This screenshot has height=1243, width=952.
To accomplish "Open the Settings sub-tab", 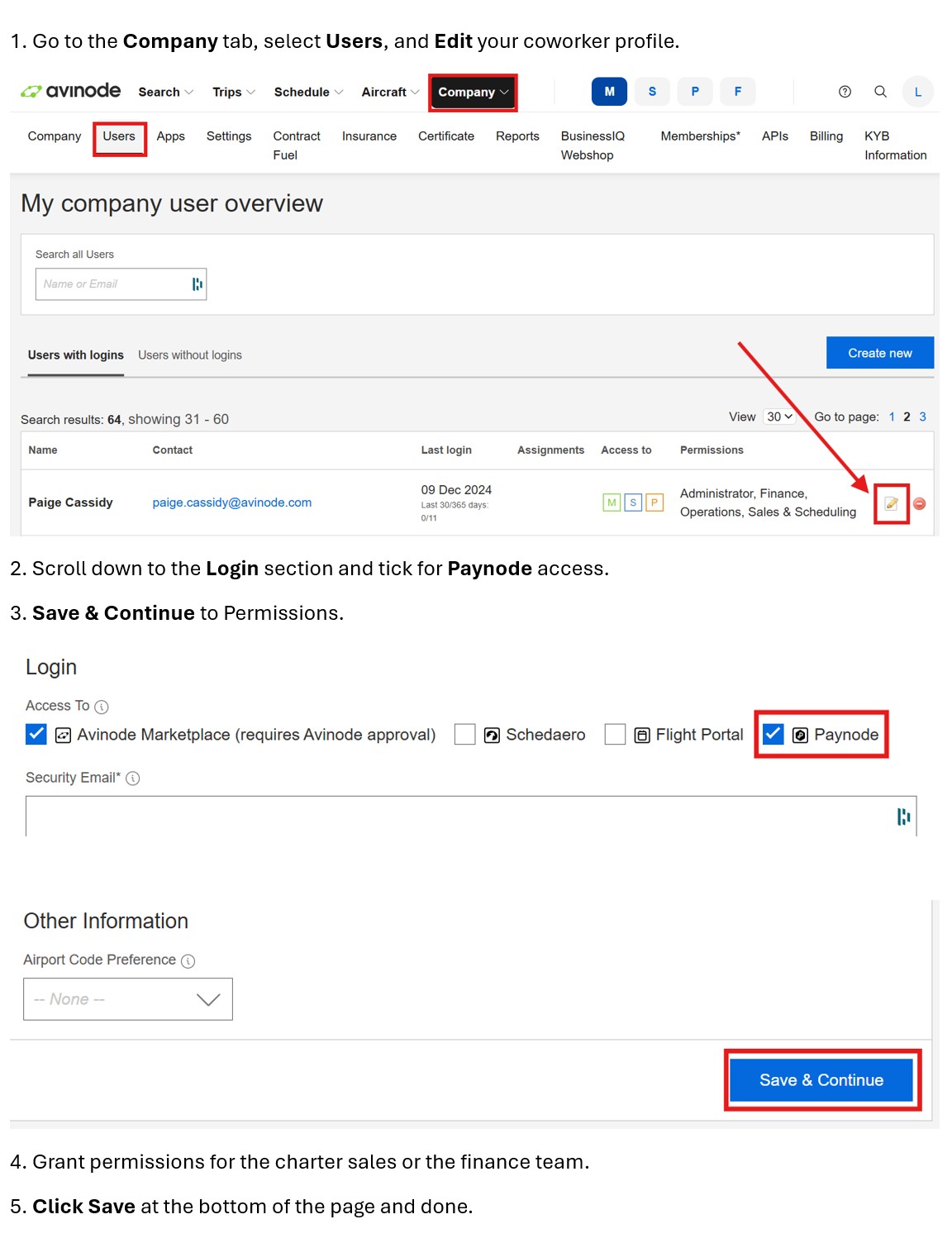I will tap(229, 136).
